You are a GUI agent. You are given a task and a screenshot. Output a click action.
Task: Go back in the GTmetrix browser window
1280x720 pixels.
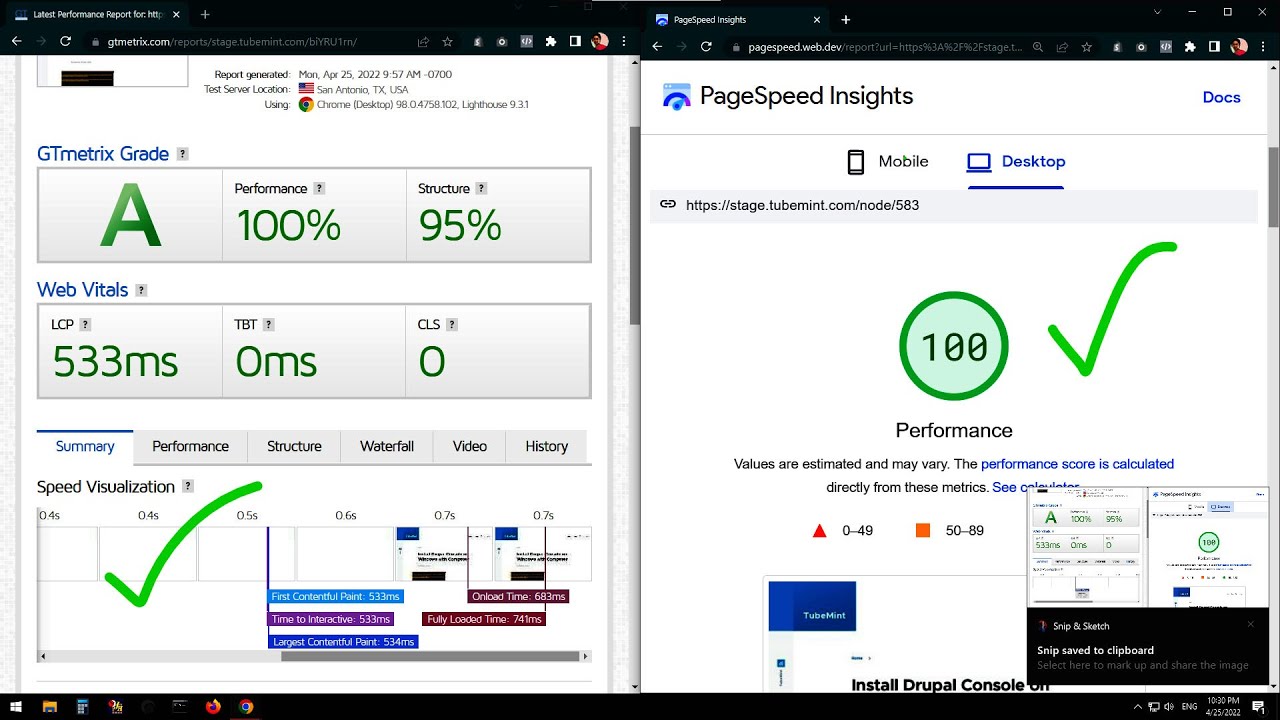coord(16,42)
